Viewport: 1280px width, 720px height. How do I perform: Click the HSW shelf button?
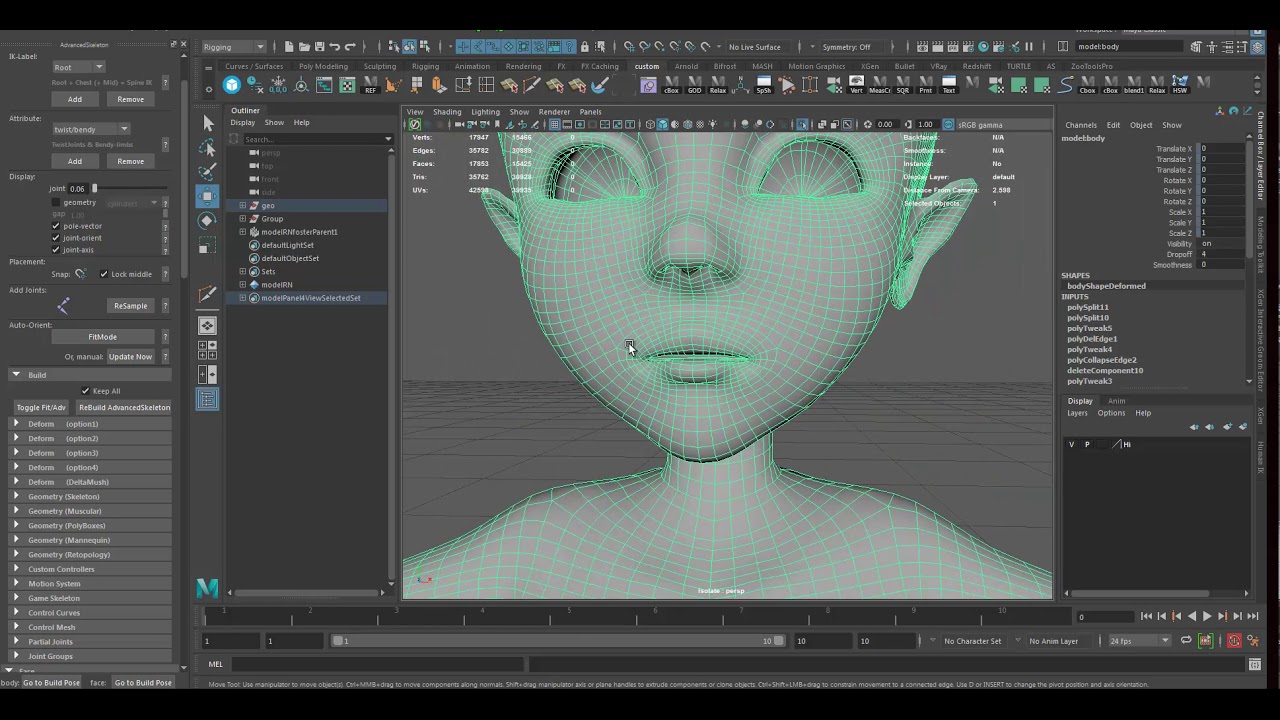(1180, 85)
